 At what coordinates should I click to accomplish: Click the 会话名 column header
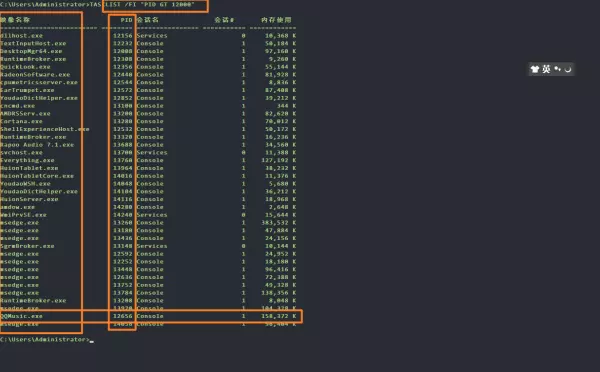click(x=148, y=20)
